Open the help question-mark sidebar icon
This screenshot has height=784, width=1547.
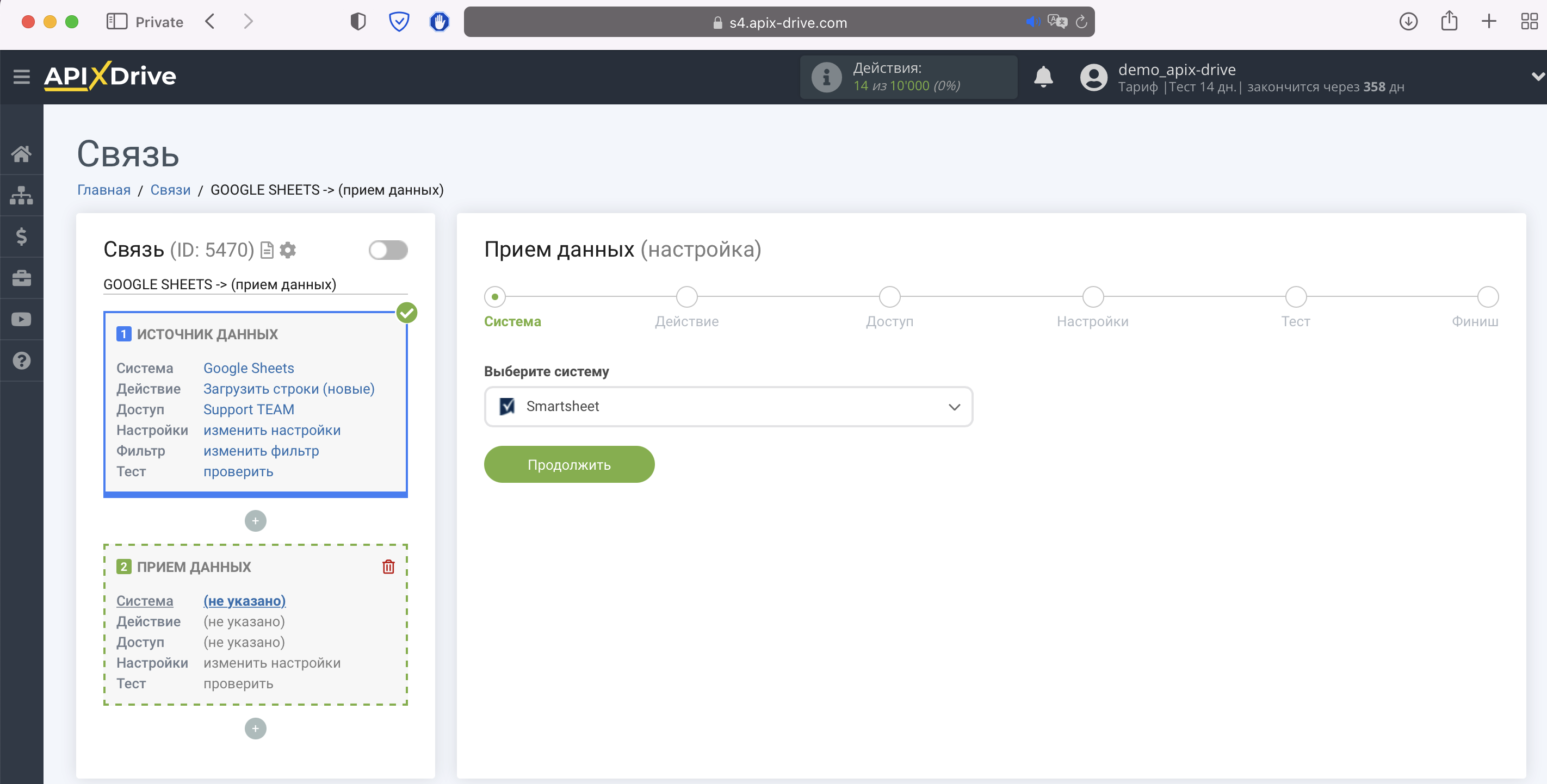22,361
